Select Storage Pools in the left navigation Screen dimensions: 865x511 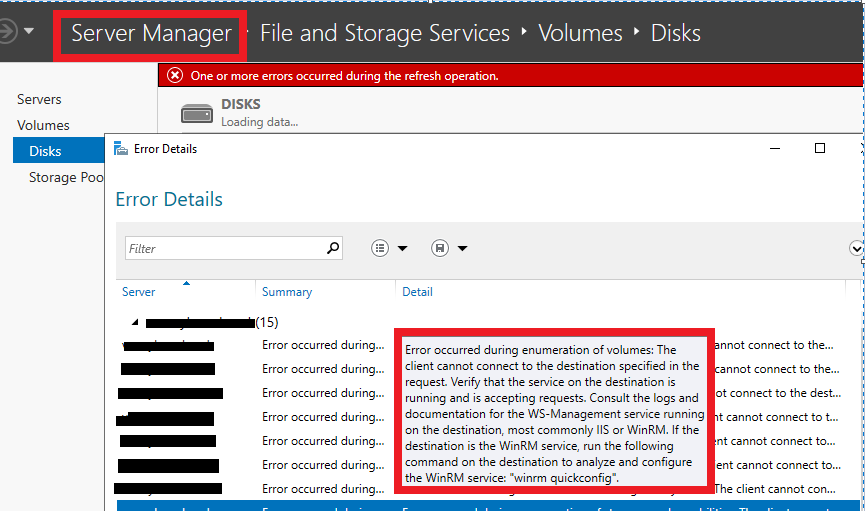66,177
